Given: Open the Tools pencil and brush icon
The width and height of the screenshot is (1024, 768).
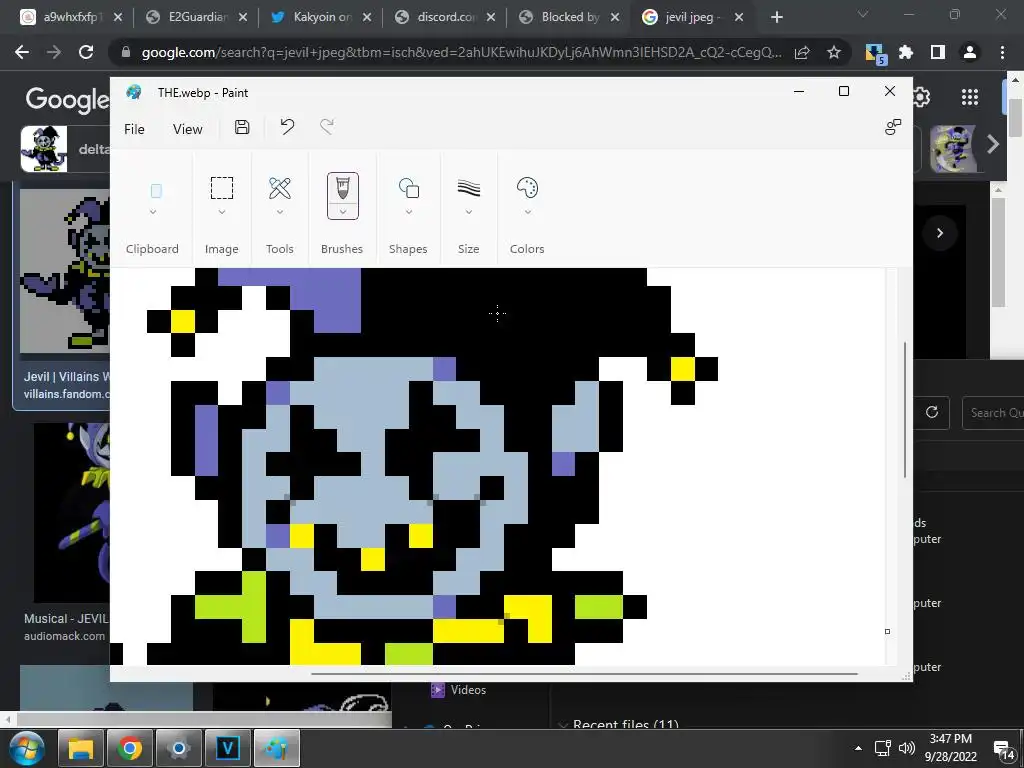Looking at the screenshot, I should (x=280, y=188).
